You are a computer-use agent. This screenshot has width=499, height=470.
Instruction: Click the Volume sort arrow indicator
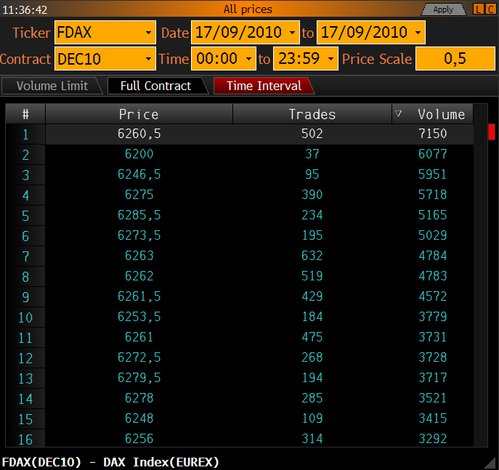click(x=398, y=114)
